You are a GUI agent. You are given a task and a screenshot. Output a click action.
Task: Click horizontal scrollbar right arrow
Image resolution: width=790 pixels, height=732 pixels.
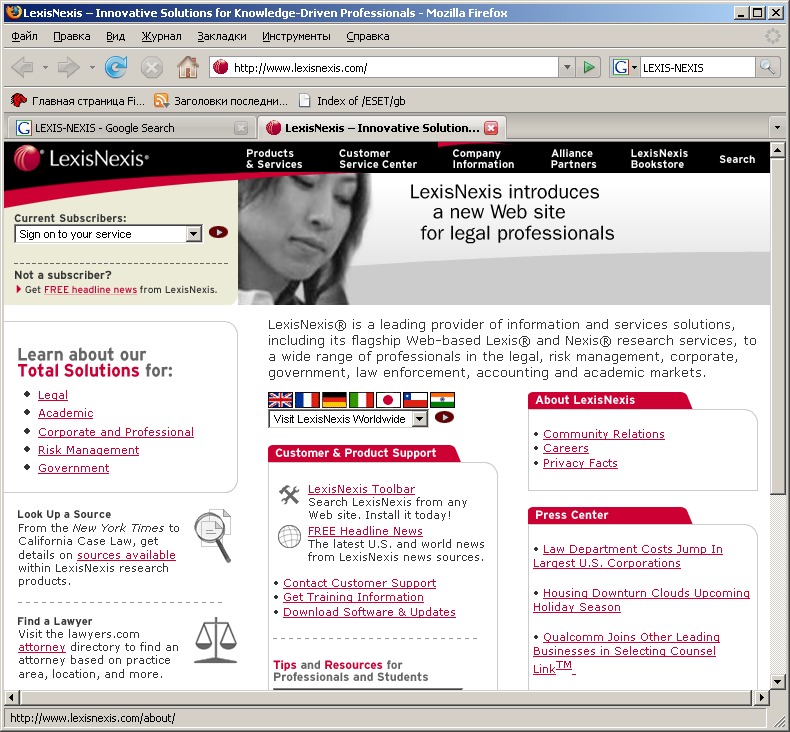pos(761,698)
